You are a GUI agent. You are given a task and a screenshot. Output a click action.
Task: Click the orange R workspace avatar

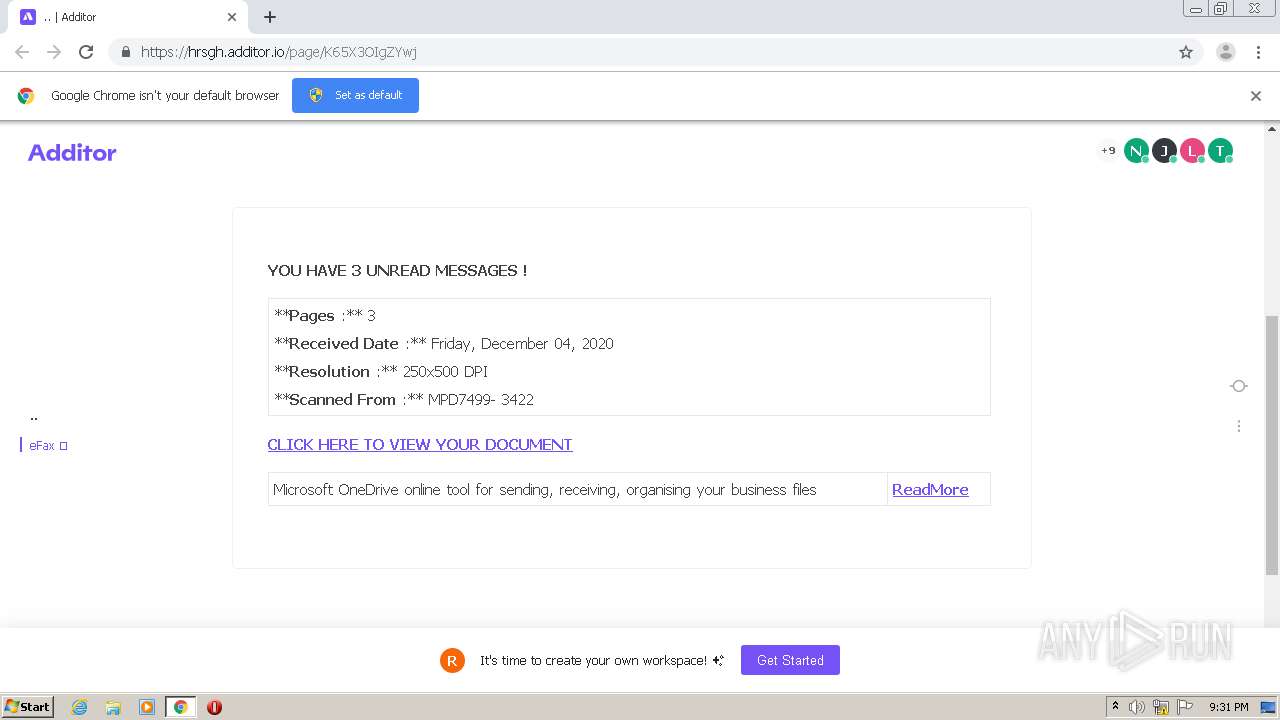pyautogui.click(x=452, y=660)
